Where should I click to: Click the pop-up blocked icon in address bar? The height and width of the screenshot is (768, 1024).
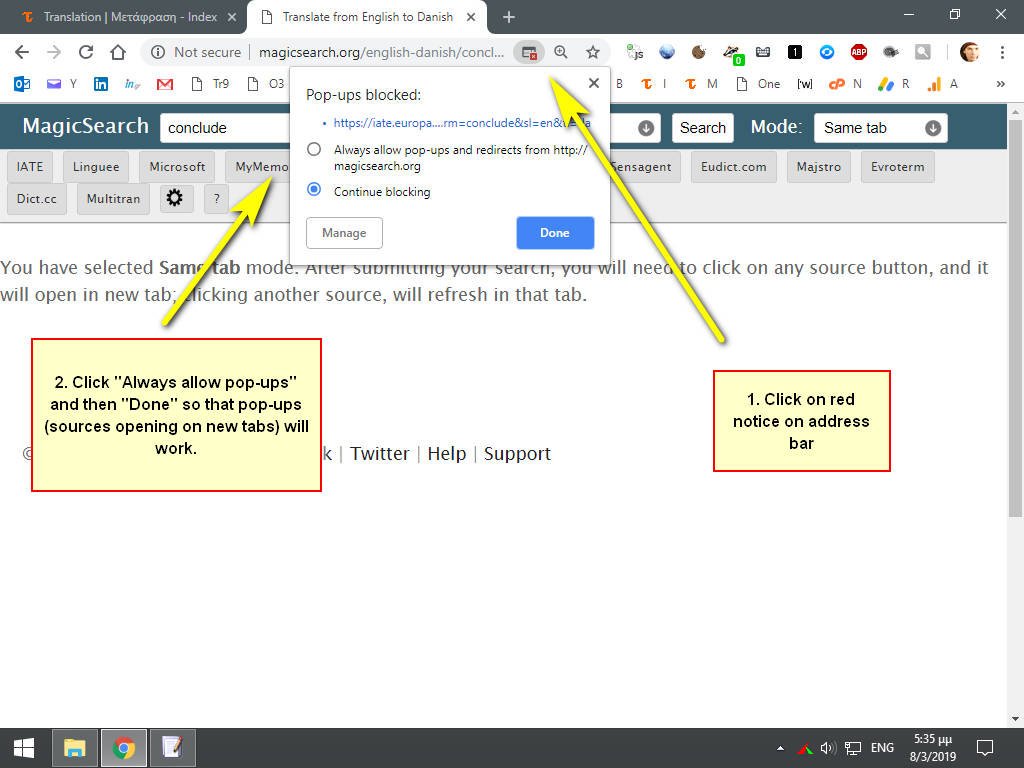coord(529,52)
